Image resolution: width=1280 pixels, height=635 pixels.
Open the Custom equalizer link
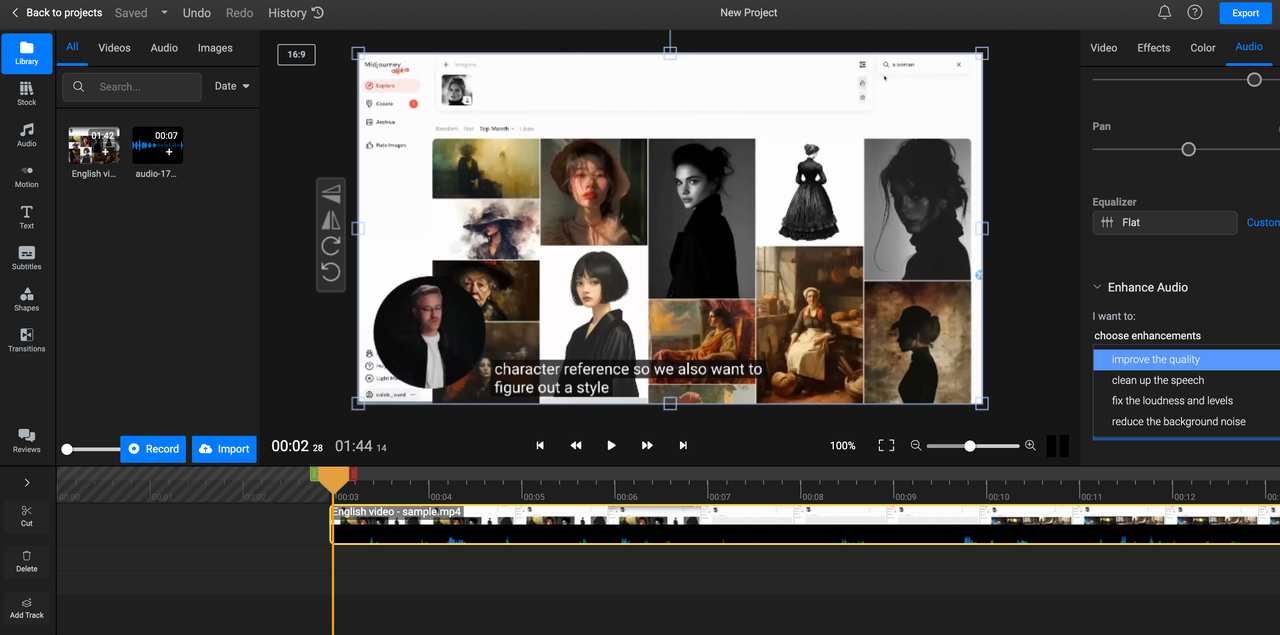point(1263,222)
